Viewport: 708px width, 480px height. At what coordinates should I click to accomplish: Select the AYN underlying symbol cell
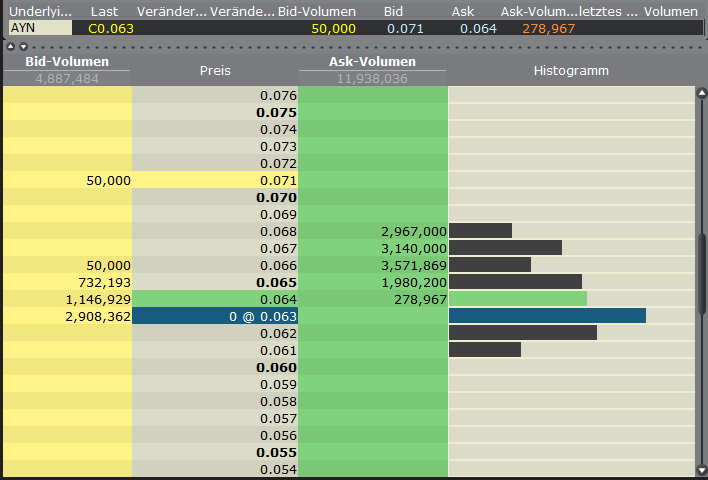(40, 28)
